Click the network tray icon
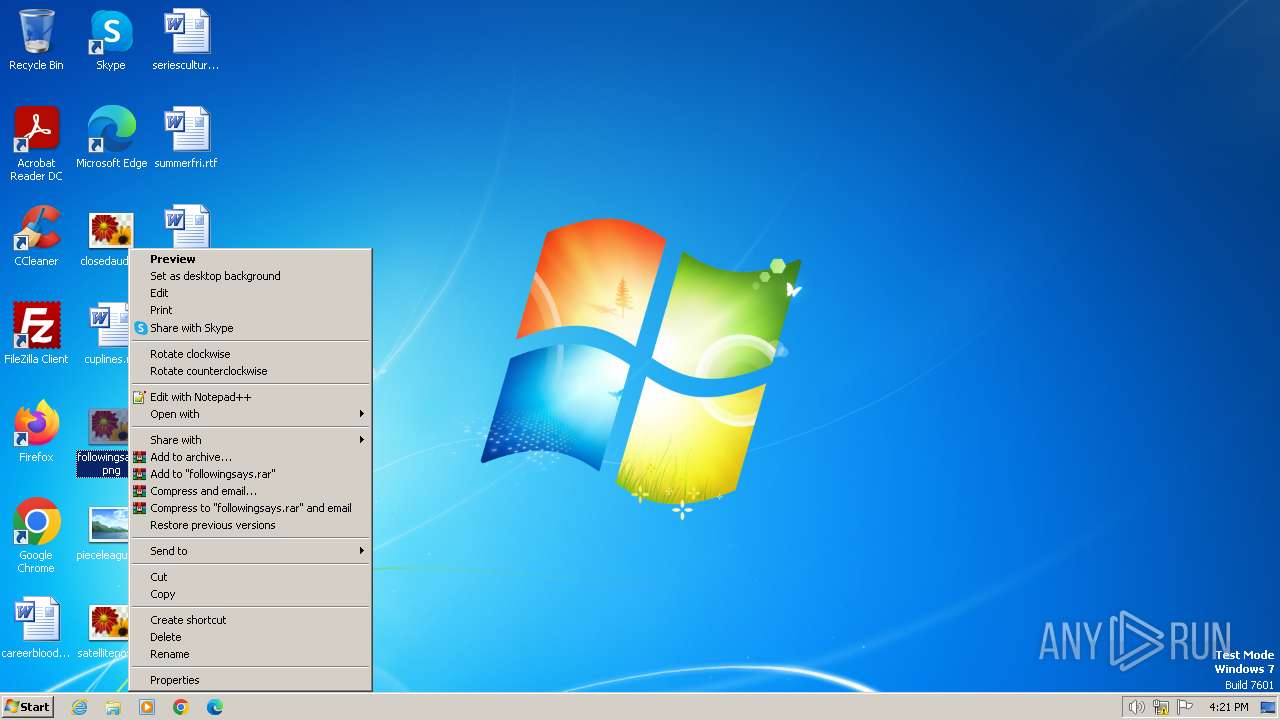 pos(1161,707)
